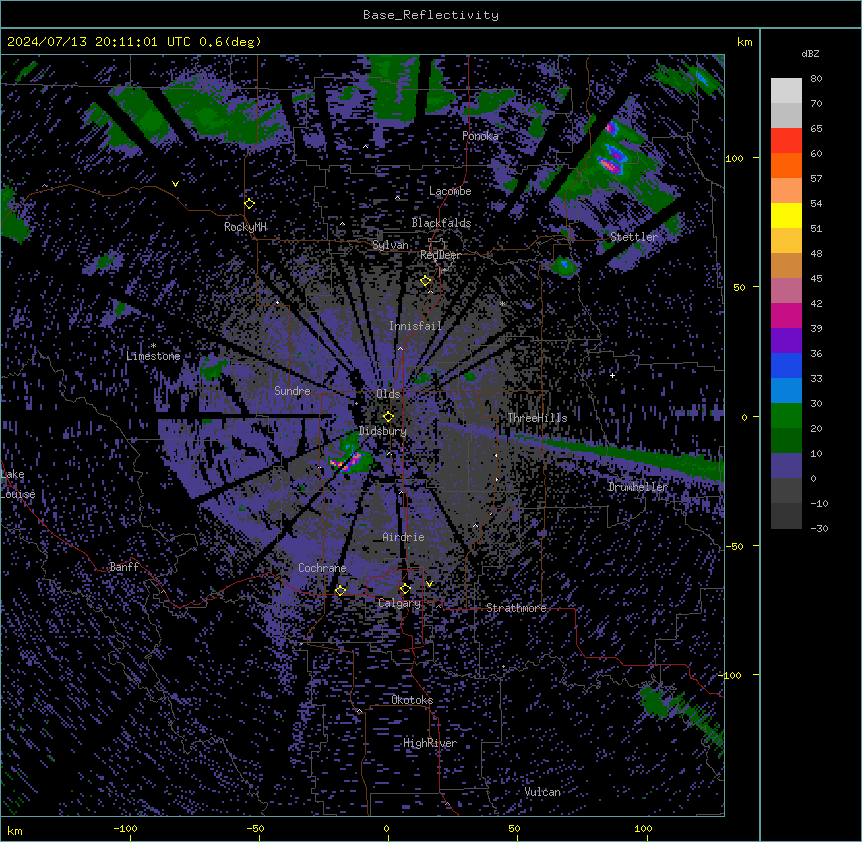
Task: Click the intense storm cells north of Stettler
Action: tap(612, 149)
